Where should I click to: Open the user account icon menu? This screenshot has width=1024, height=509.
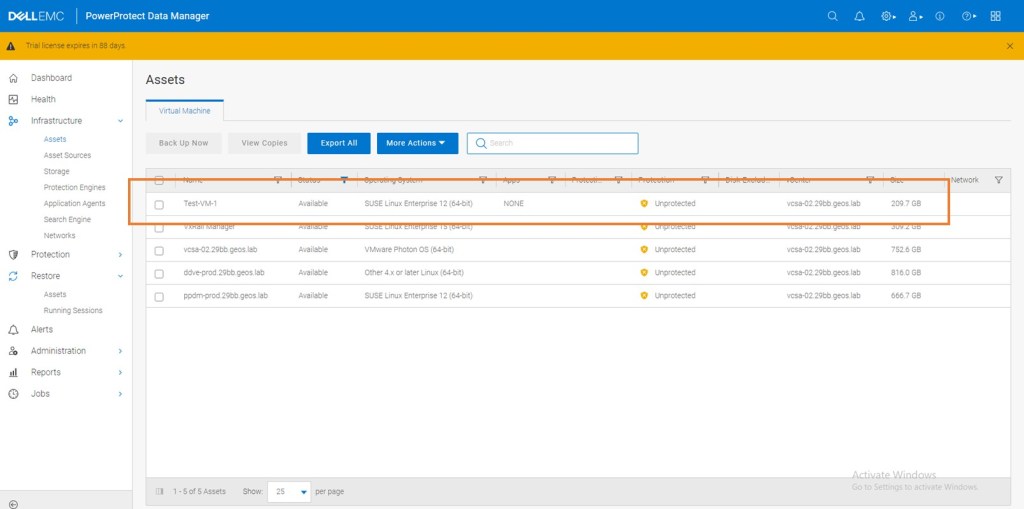[915, 16]
